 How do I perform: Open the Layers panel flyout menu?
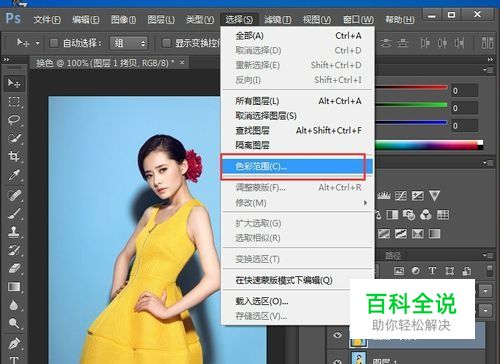(x=488, y=256)
